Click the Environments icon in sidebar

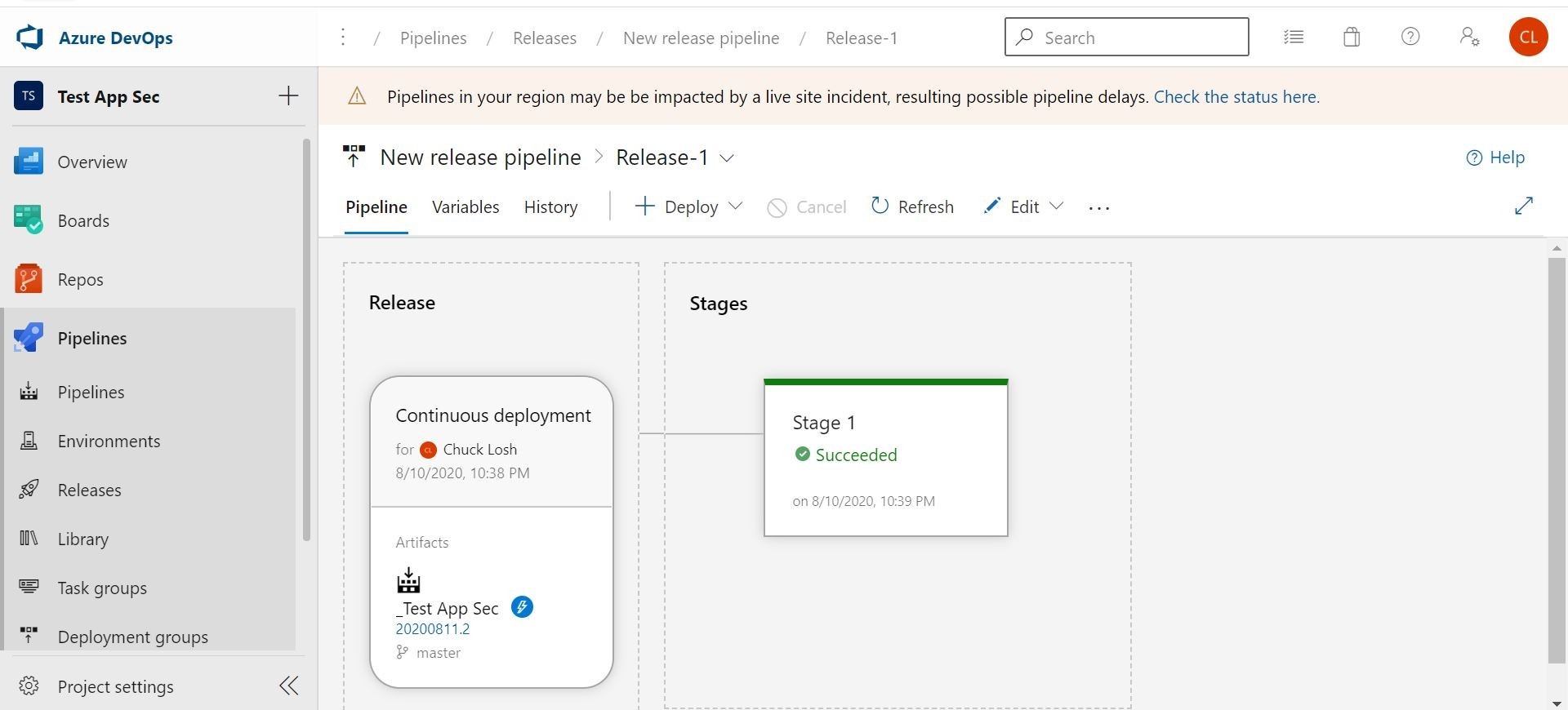pos(29,441)
